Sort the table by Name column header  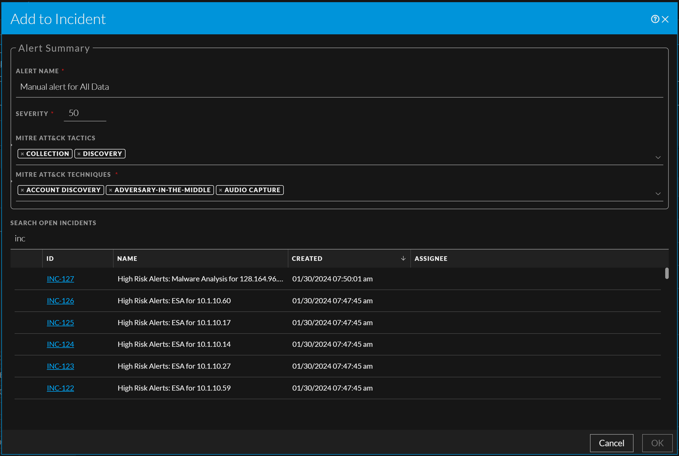tap(127, 259)
